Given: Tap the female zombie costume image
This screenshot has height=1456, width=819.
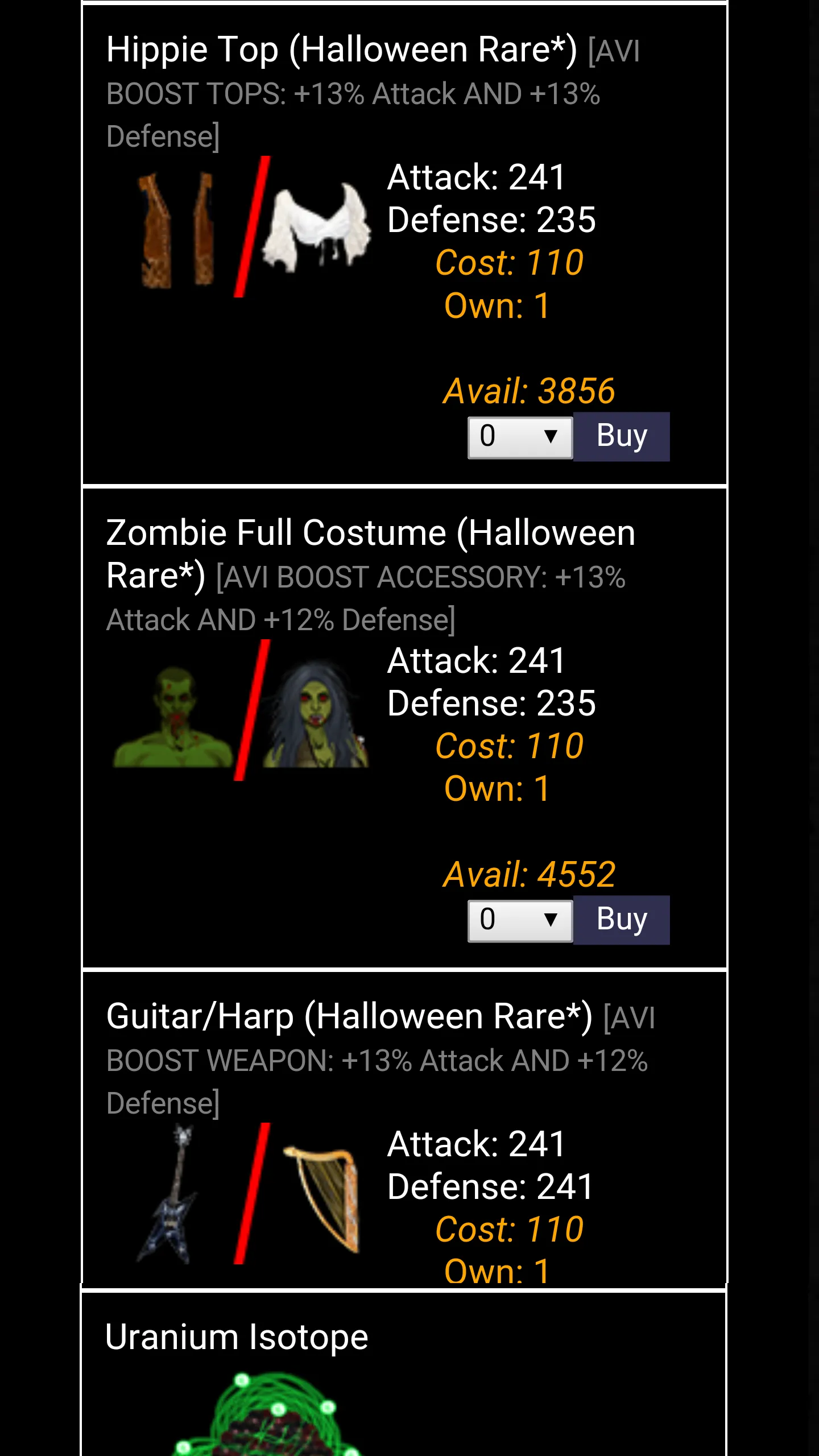Looking at the screenshot, I should click(x=317, y=714).
